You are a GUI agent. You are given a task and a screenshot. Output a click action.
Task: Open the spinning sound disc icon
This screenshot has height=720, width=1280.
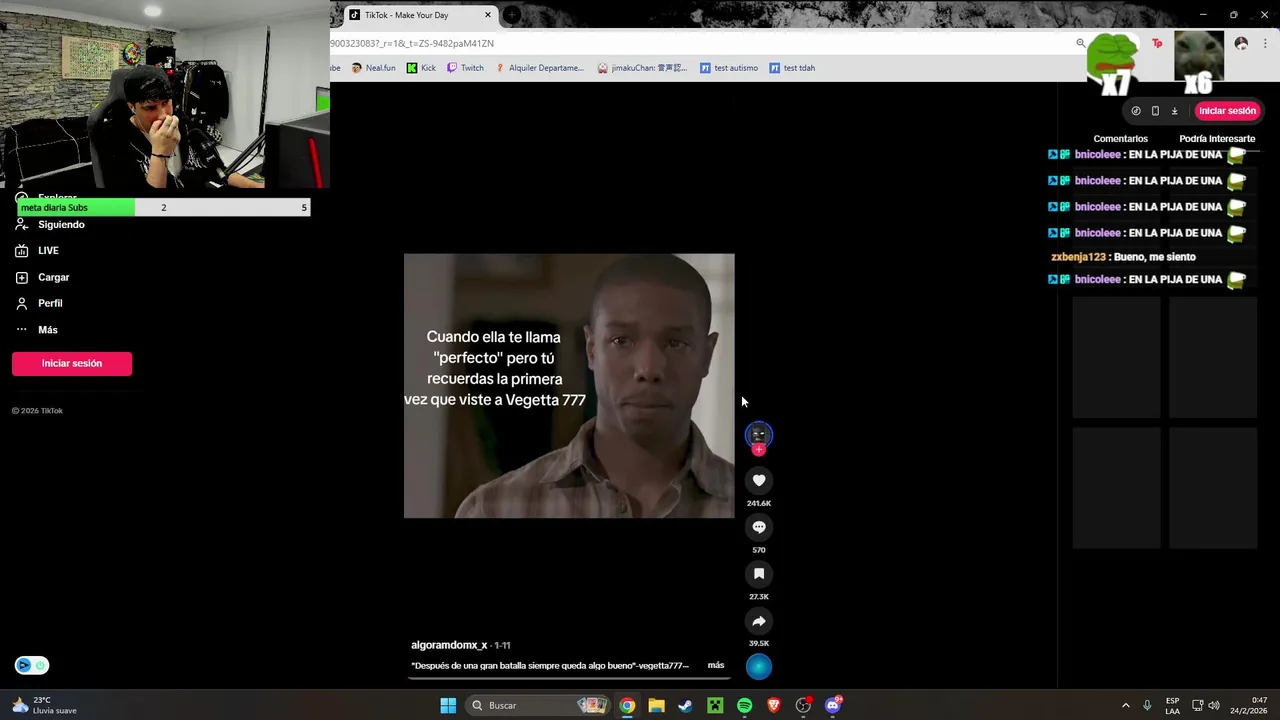coord(759,667)
